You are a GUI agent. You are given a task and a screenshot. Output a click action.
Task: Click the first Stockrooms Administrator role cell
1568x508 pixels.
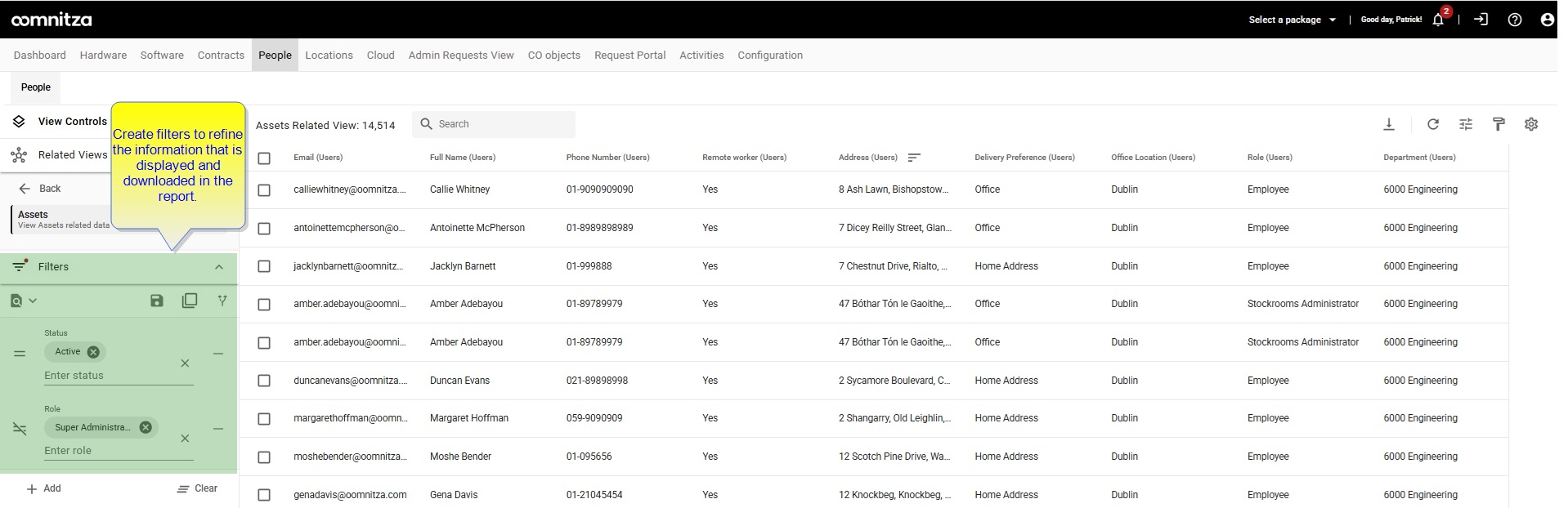[1302, 304]
